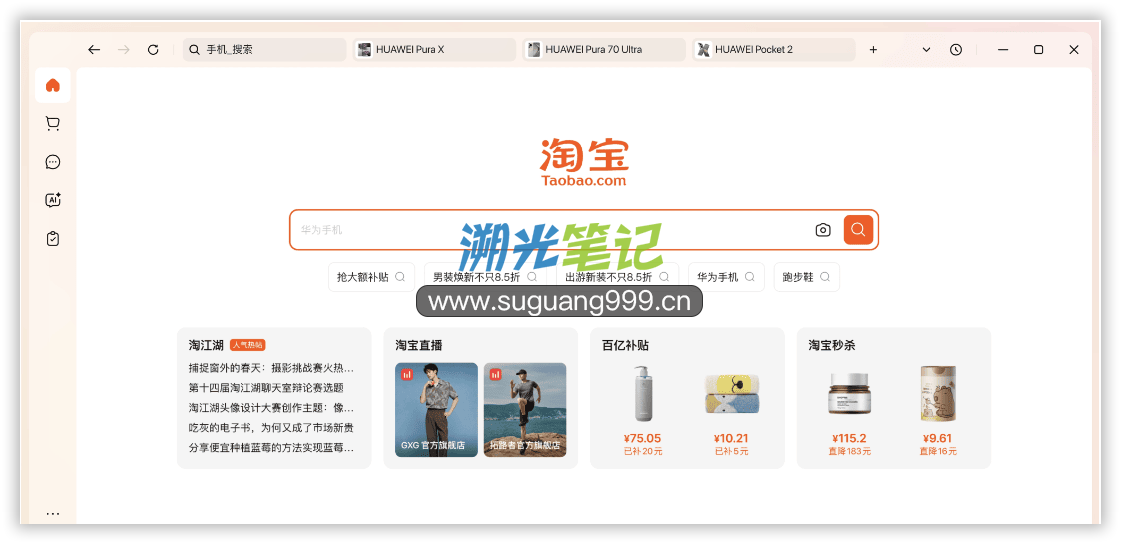Open the 淘宝秒杀 card heading
Screen dimensions: 1121x544
click(x=831, y=345)
